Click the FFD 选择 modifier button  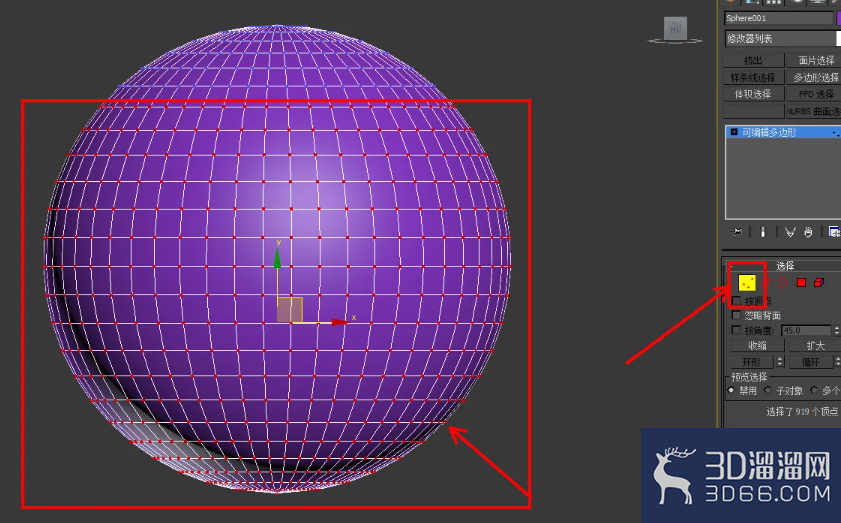click(814, 94)
